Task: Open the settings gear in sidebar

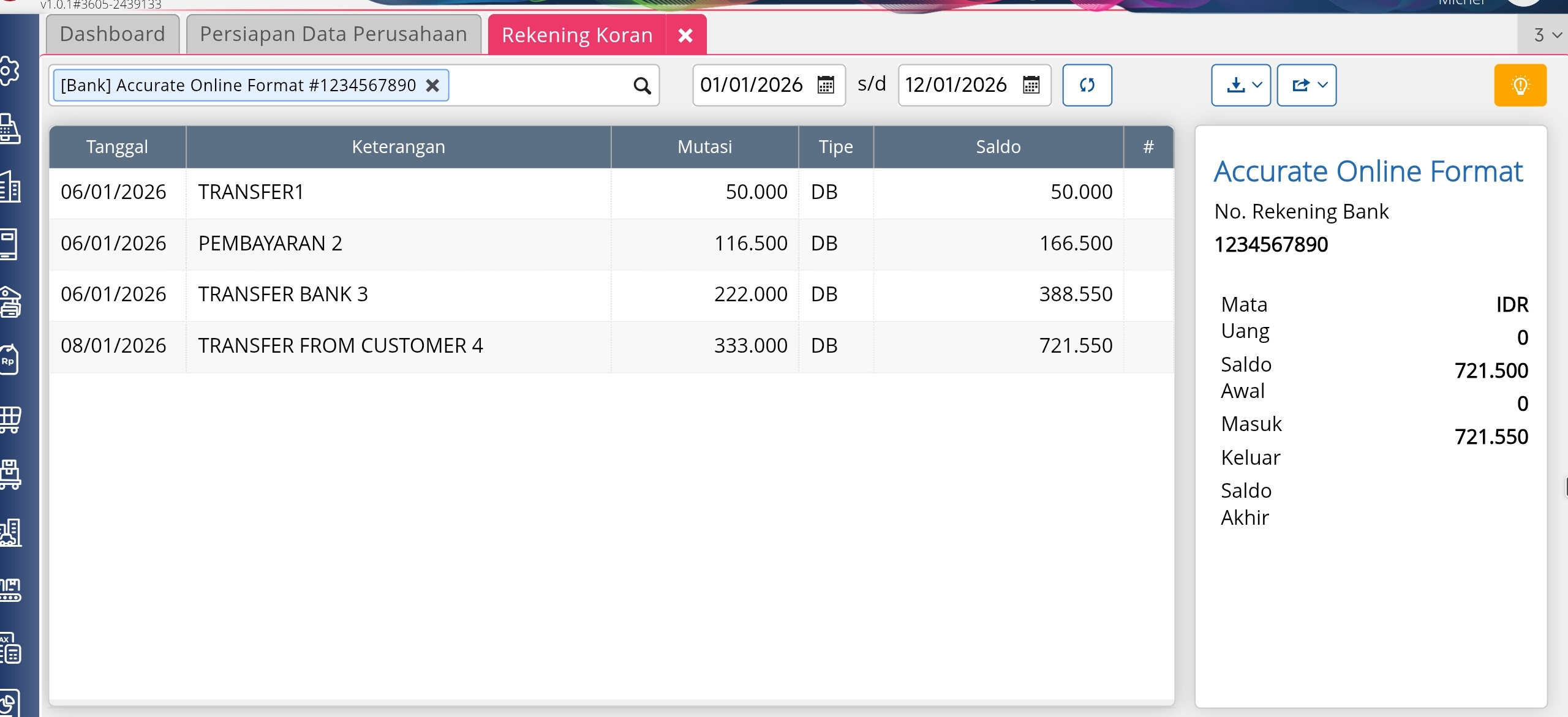Action: coord(10,72)
